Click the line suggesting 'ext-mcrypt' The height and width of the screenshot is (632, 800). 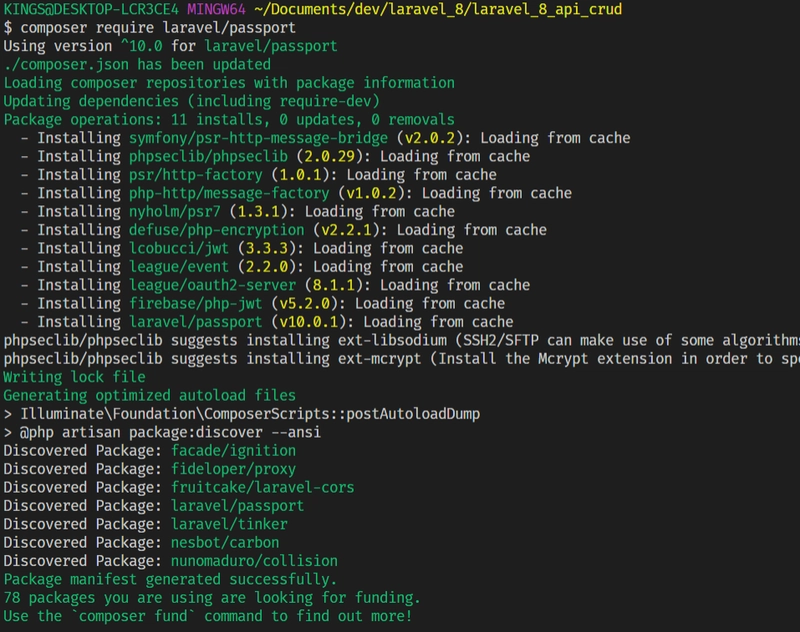pyautogui.click(x=402, y=358)
